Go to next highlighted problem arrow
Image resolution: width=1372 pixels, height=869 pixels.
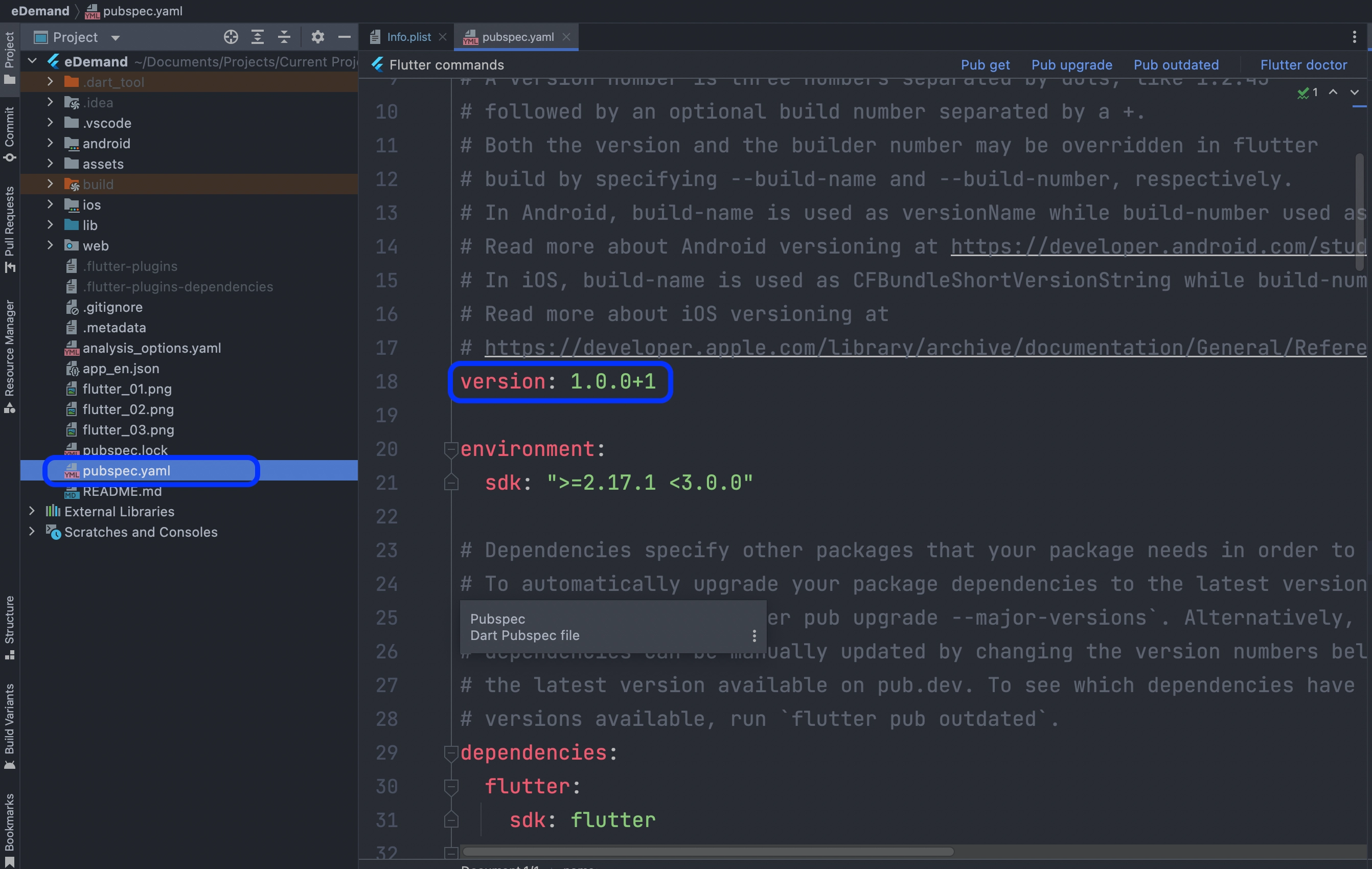tap(1354, 92)
